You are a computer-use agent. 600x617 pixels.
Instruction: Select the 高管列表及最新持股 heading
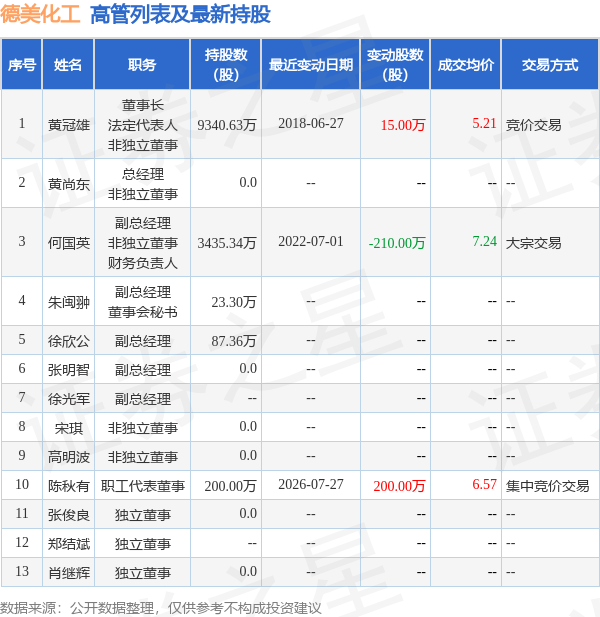tap(180, 15)
